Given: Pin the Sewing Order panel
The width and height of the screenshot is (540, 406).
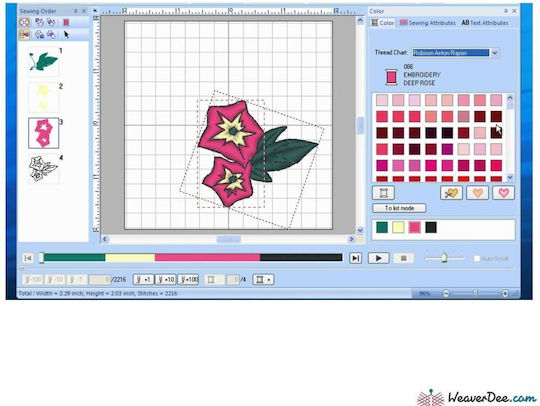Looking at the screenshot, I should click(75, 11).
